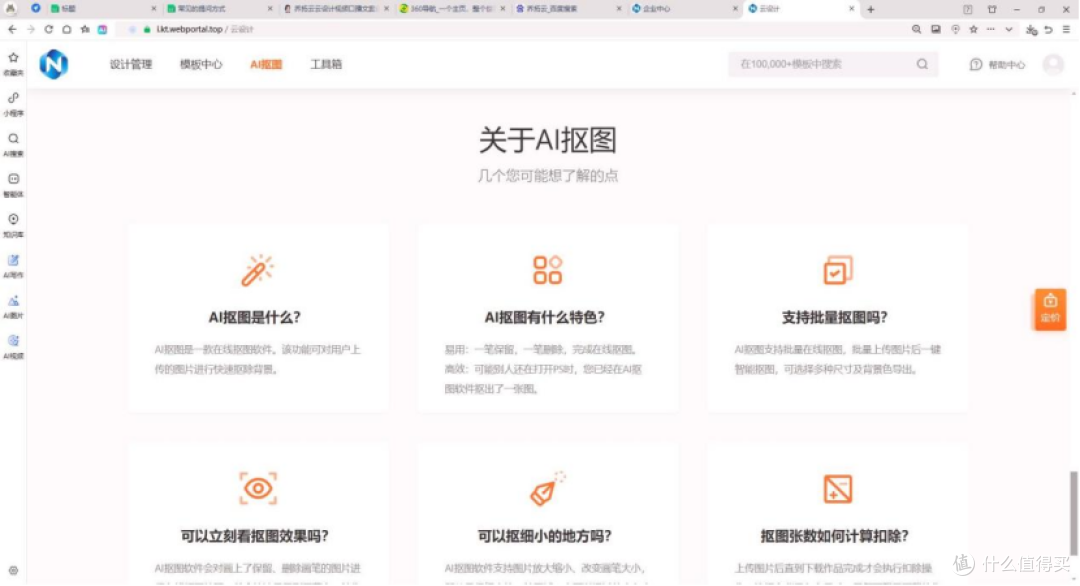Click the 支持批量抠图吗? card heading
Image resolution: width=1080 pixels, height=586 pixels.
(835, 317)
